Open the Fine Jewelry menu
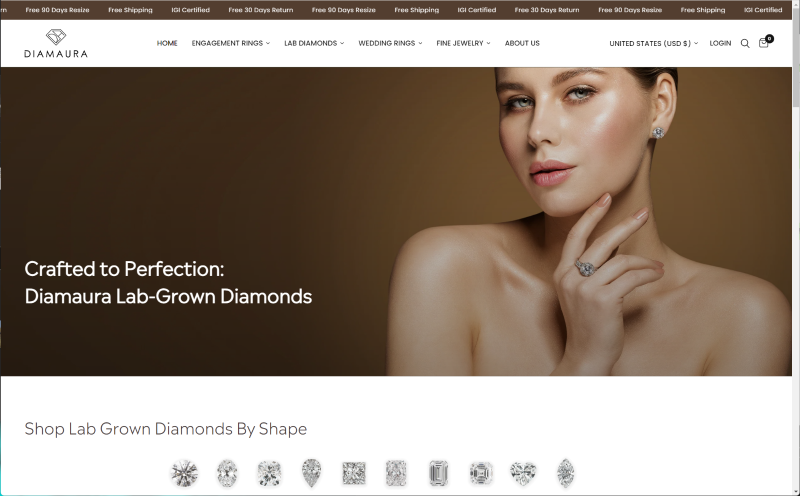 click(463, 43)
